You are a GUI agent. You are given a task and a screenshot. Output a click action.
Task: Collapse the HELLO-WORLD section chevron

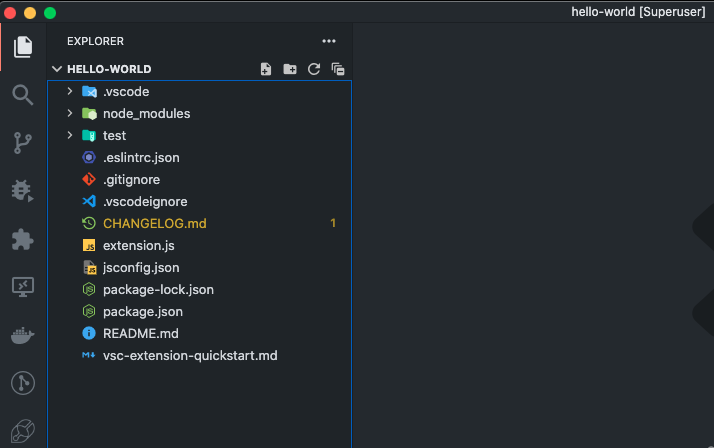point(57,69)
